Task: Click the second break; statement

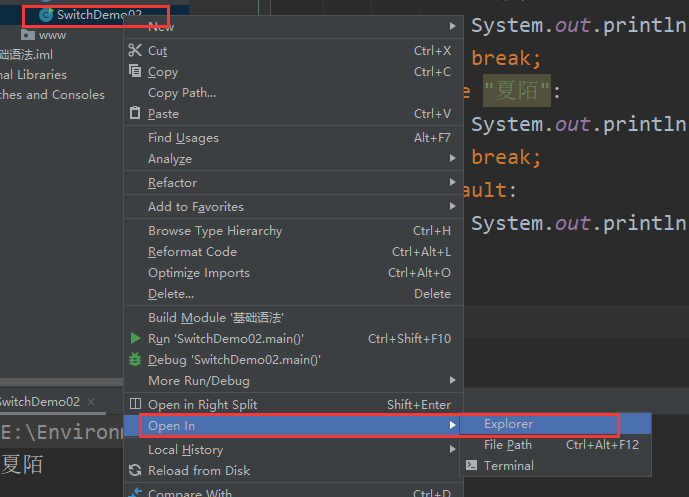Action: click(x=507, y=157)
